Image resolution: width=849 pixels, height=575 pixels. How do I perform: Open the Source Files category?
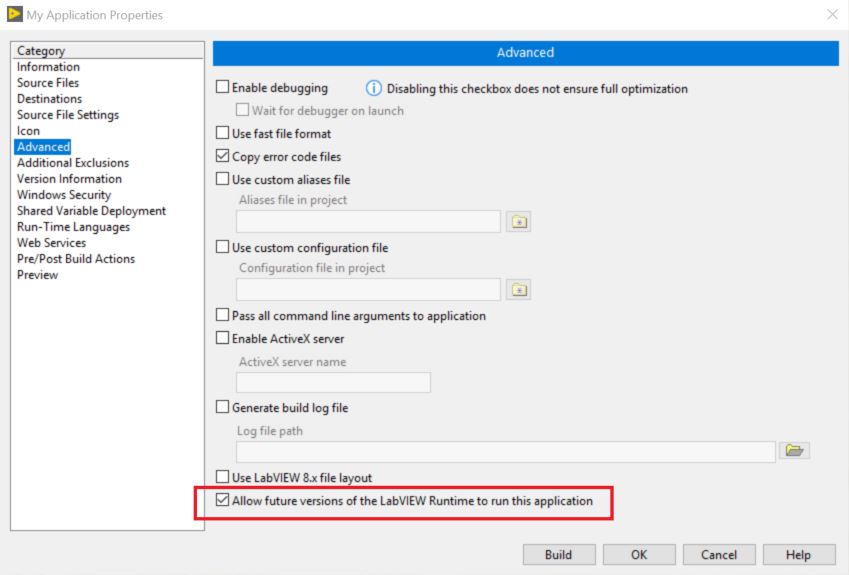(x=48, y=83)
